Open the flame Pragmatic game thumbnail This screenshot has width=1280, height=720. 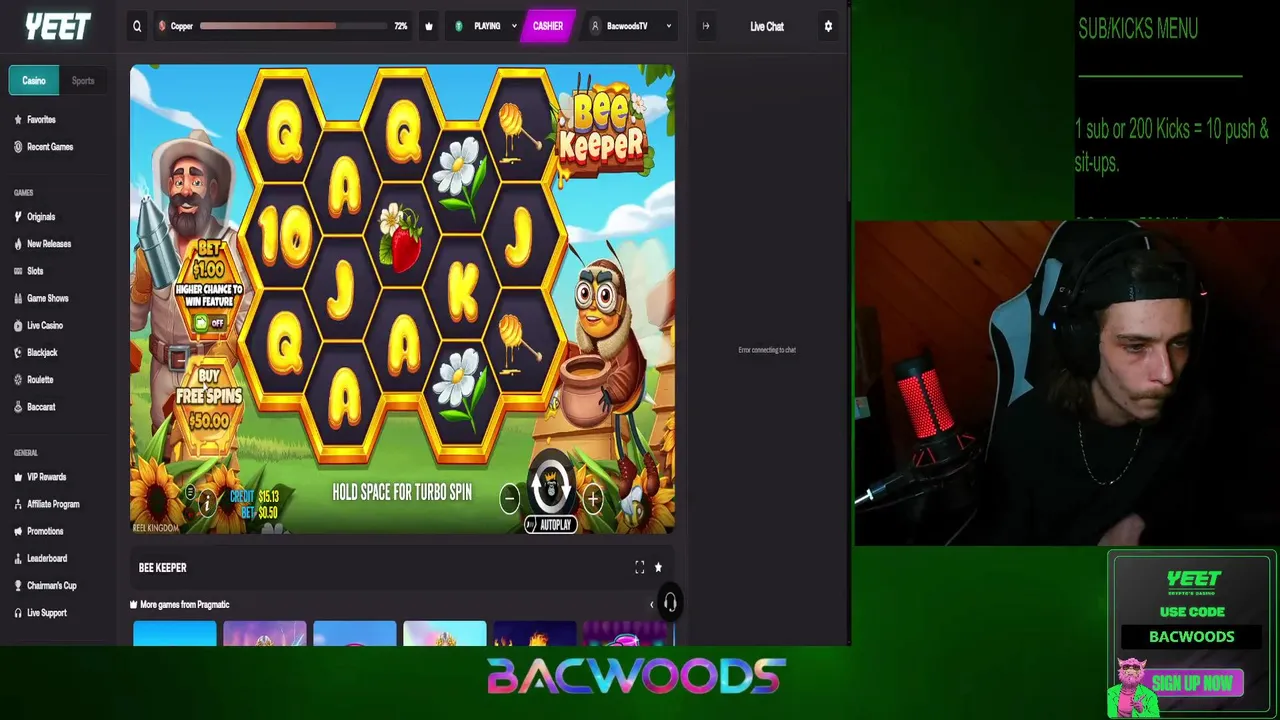pos(535,633)
